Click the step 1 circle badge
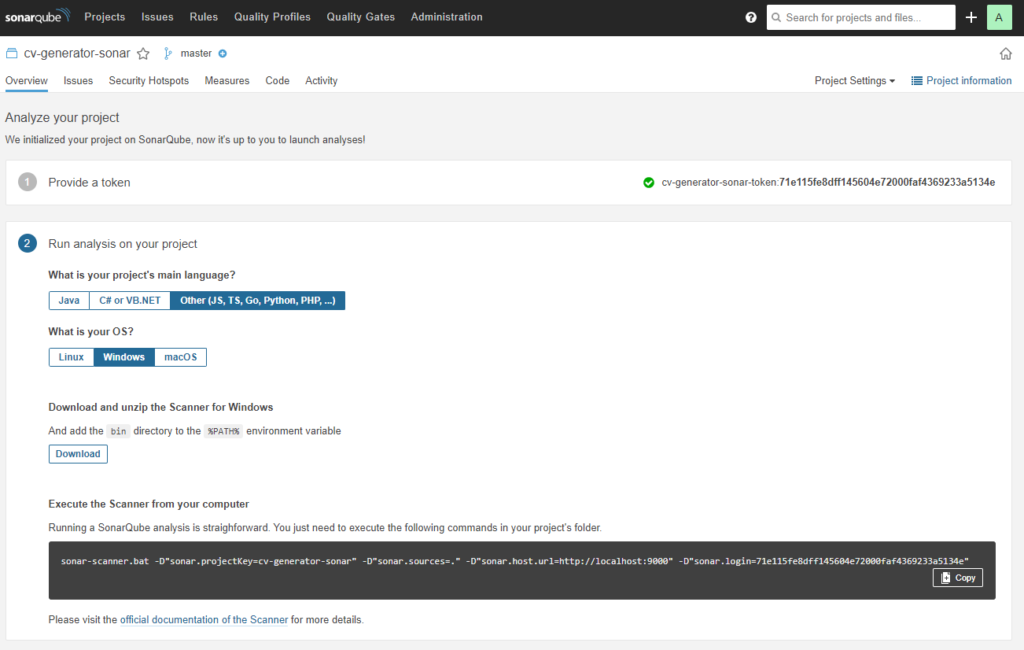This screenshot has width=1024, height=650. (27, 182)
